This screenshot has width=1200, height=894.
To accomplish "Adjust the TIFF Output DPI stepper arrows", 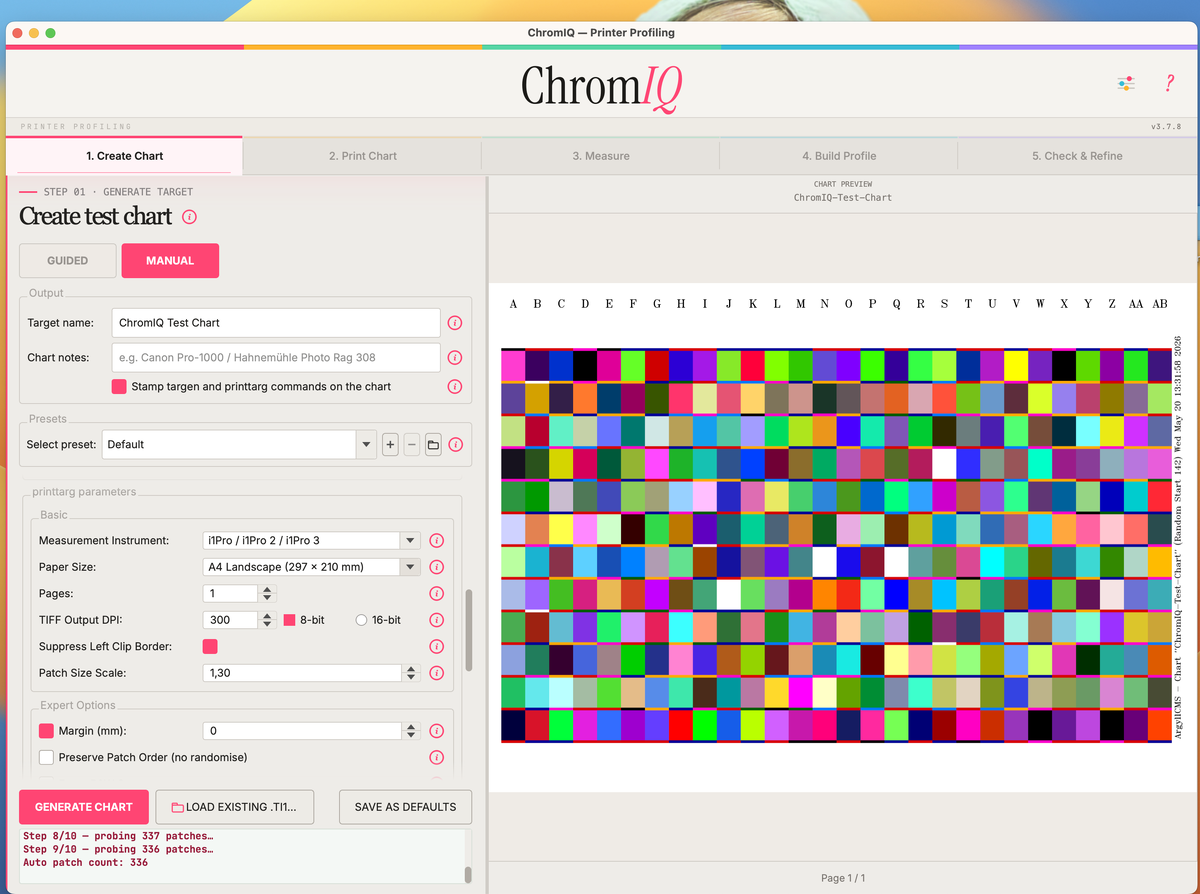I will 266,620.
